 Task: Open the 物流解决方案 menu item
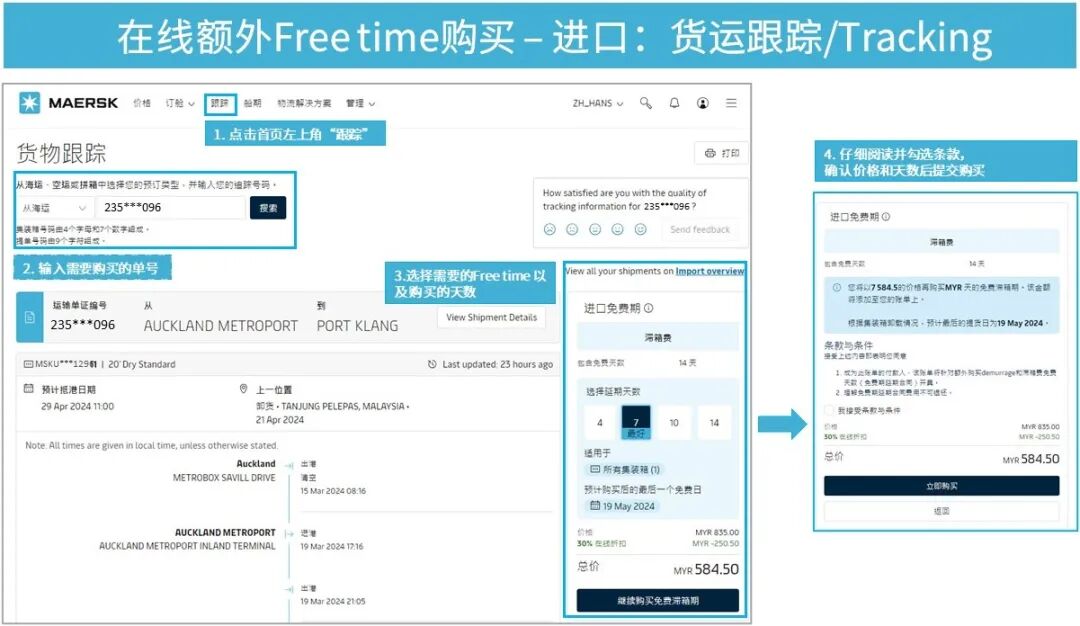pyautogui.click(x=304, y=103)
